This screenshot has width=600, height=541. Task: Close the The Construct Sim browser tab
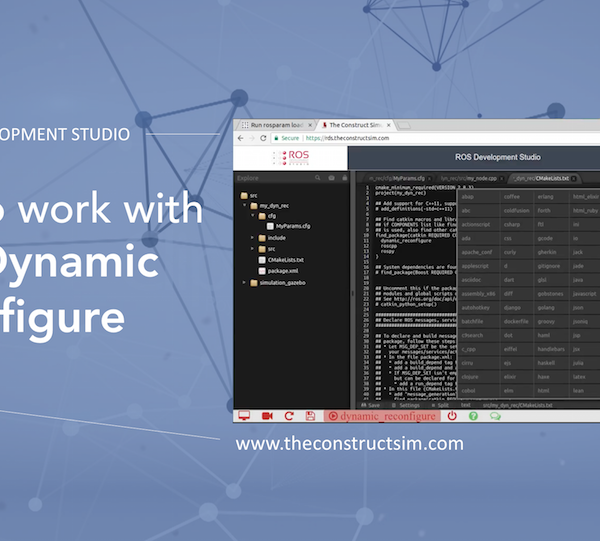pos(389,125)
